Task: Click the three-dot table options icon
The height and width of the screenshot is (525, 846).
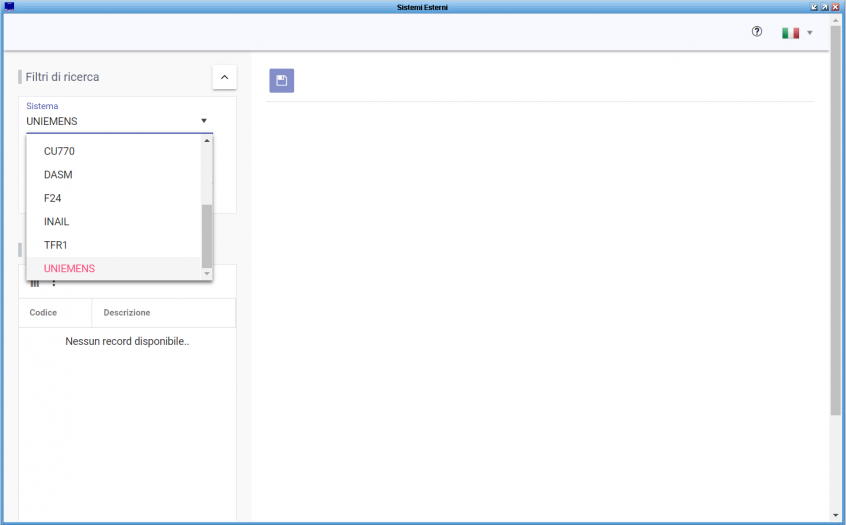Action: click(x=53, y=283)
